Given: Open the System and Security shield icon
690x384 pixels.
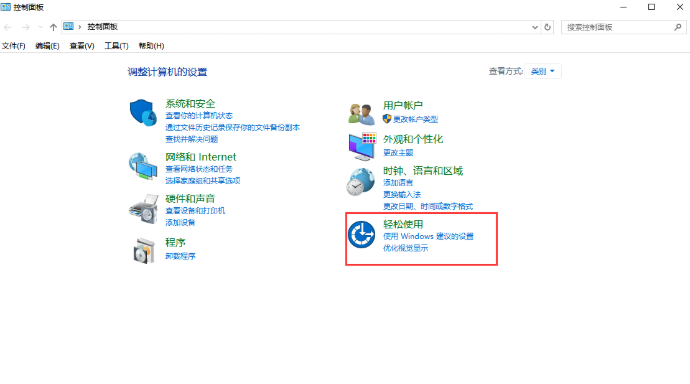Looking at the screenshot, I should [143, 113].
